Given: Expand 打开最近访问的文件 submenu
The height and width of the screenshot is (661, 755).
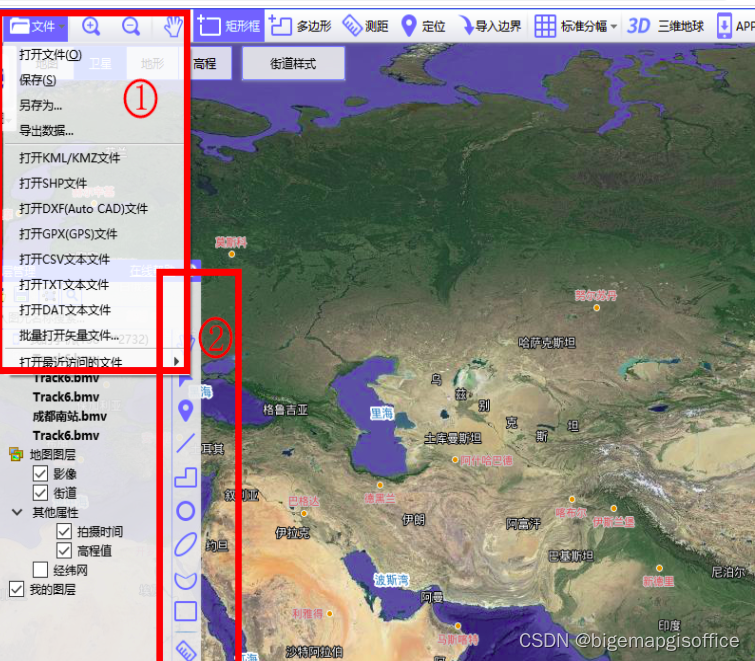Looking at the screenshot, I should (x=94, y=362).
